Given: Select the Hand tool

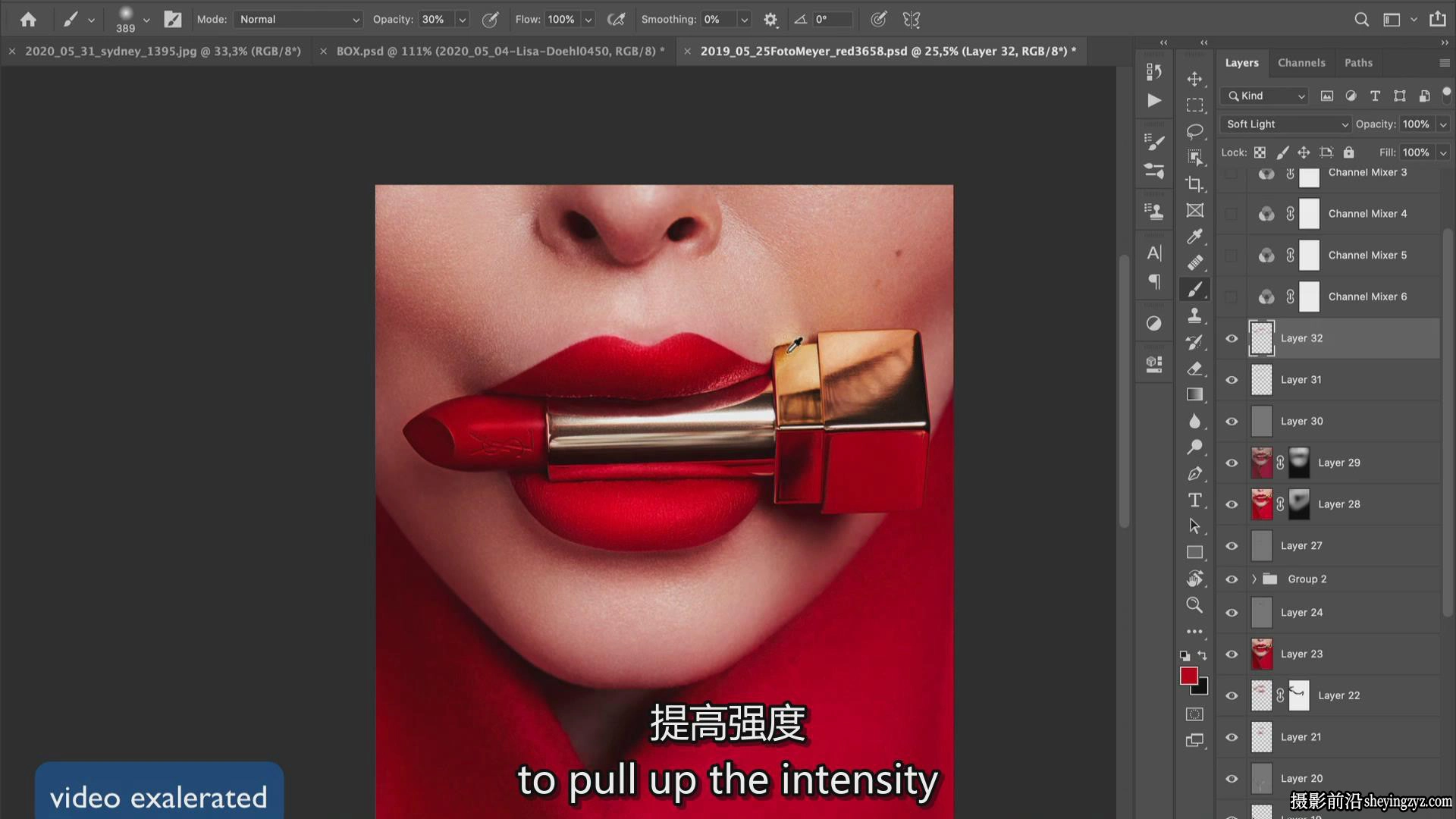Looking at the screenshot, I should [1194, 579].
